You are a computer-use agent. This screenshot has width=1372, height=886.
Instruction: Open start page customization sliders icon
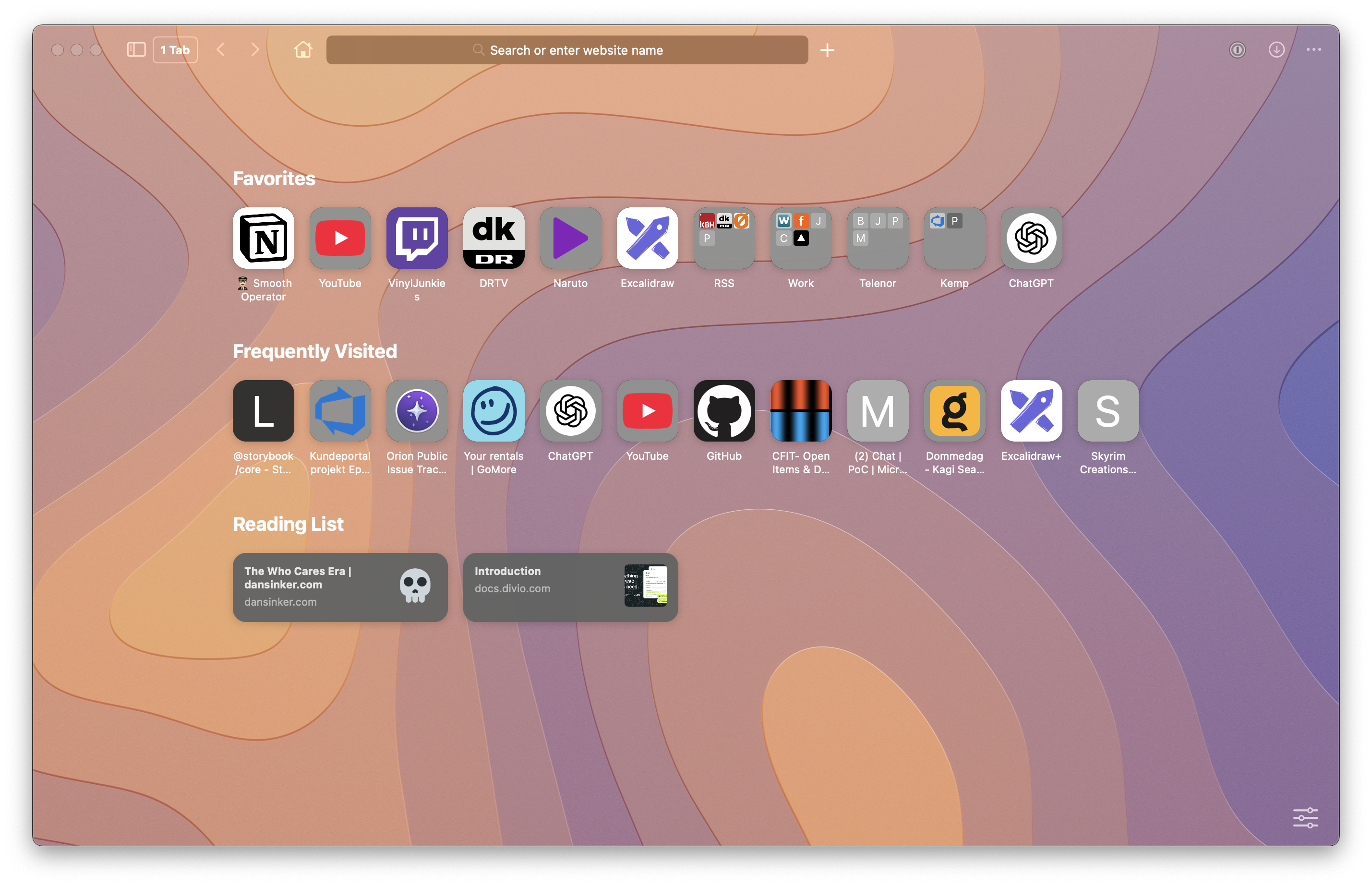click(1305, 817)
